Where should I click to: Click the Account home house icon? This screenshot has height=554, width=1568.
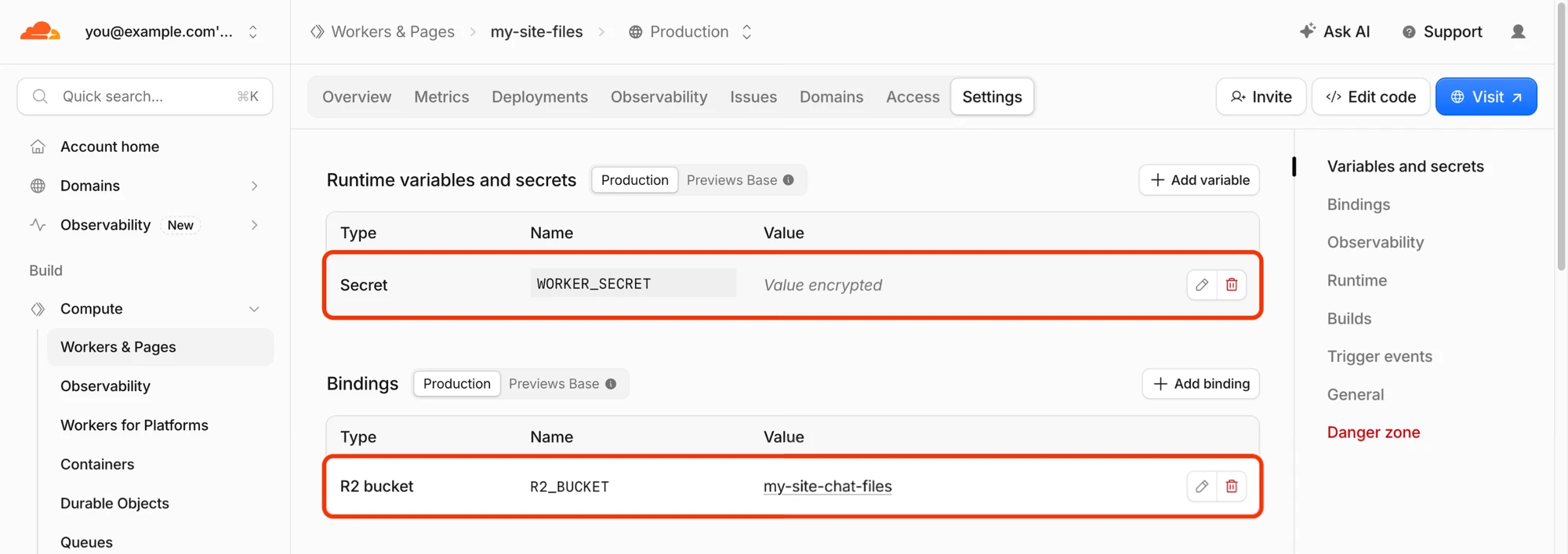[38, 147]
